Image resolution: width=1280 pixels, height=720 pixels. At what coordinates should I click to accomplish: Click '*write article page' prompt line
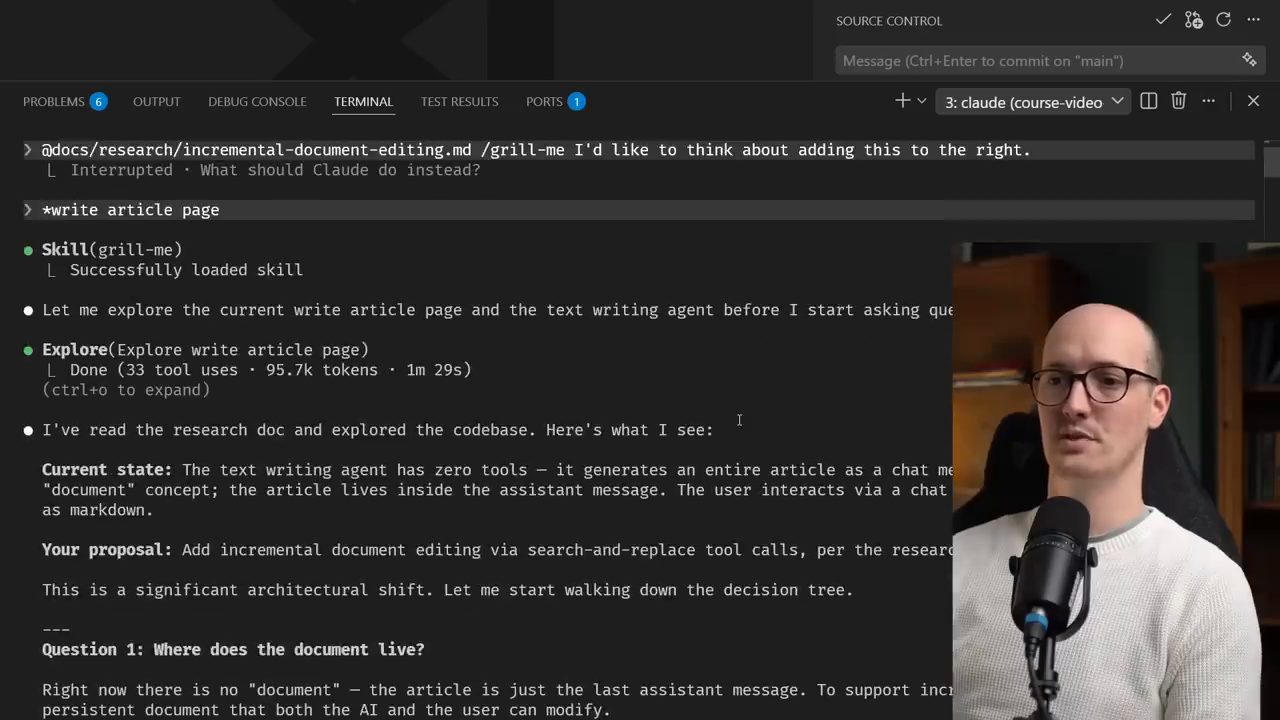[131, 210]
